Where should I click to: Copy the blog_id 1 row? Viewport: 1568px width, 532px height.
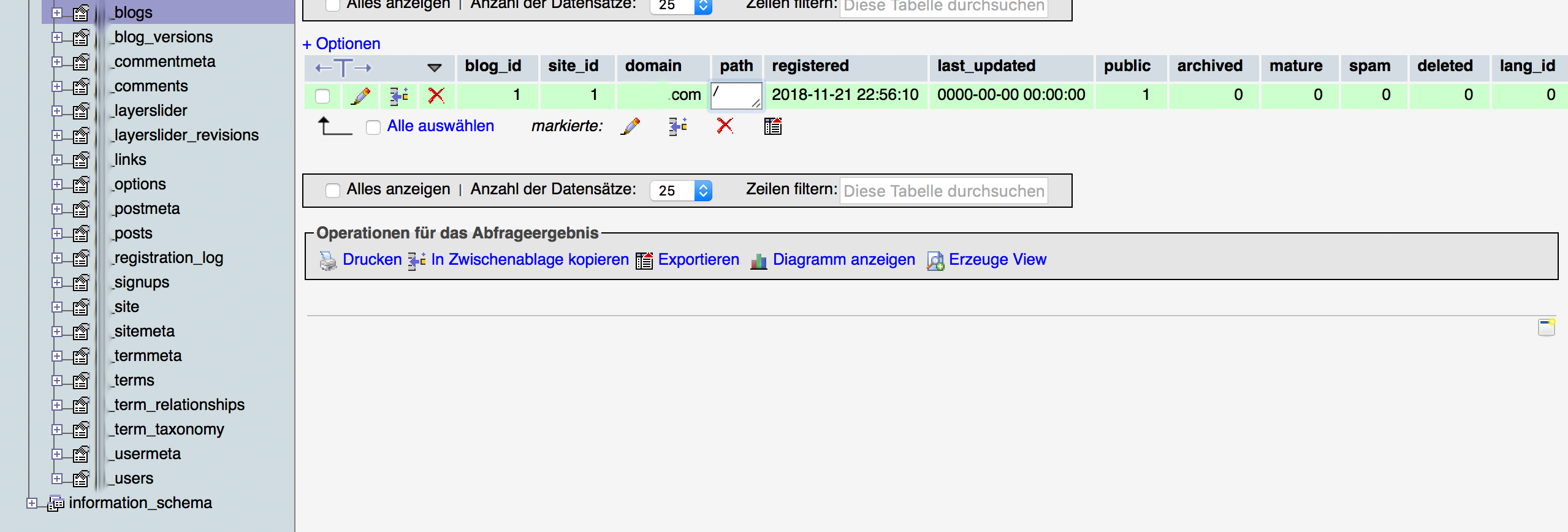click(399, 96)
